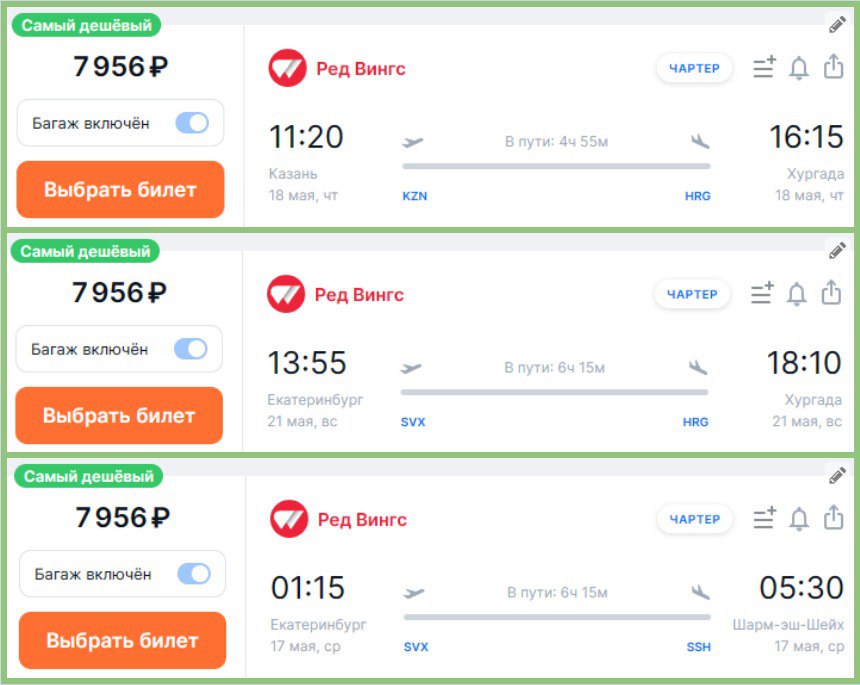Add Sharm el-Sheikh flight to list
This screenshot has width=860, height=685.
point(764,519)
